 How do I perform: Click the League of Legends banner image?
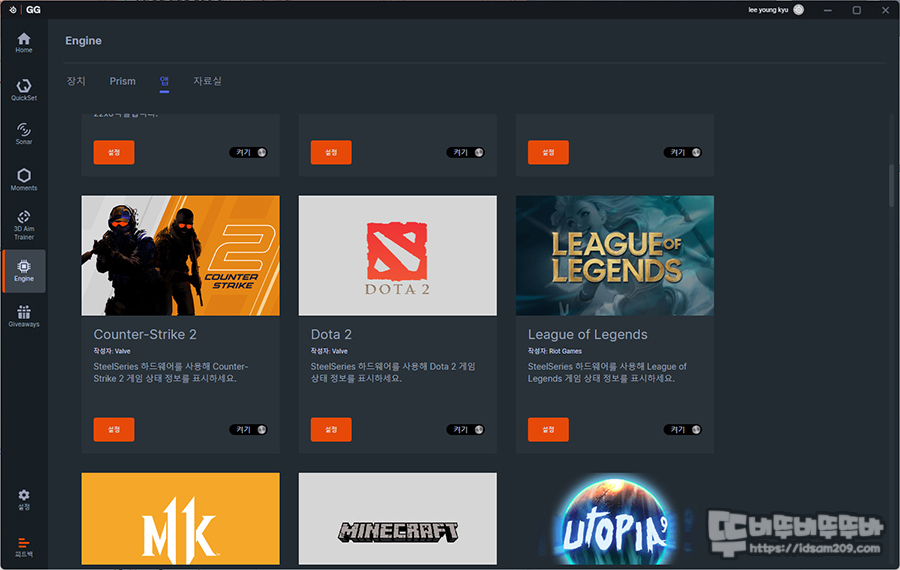615,255
